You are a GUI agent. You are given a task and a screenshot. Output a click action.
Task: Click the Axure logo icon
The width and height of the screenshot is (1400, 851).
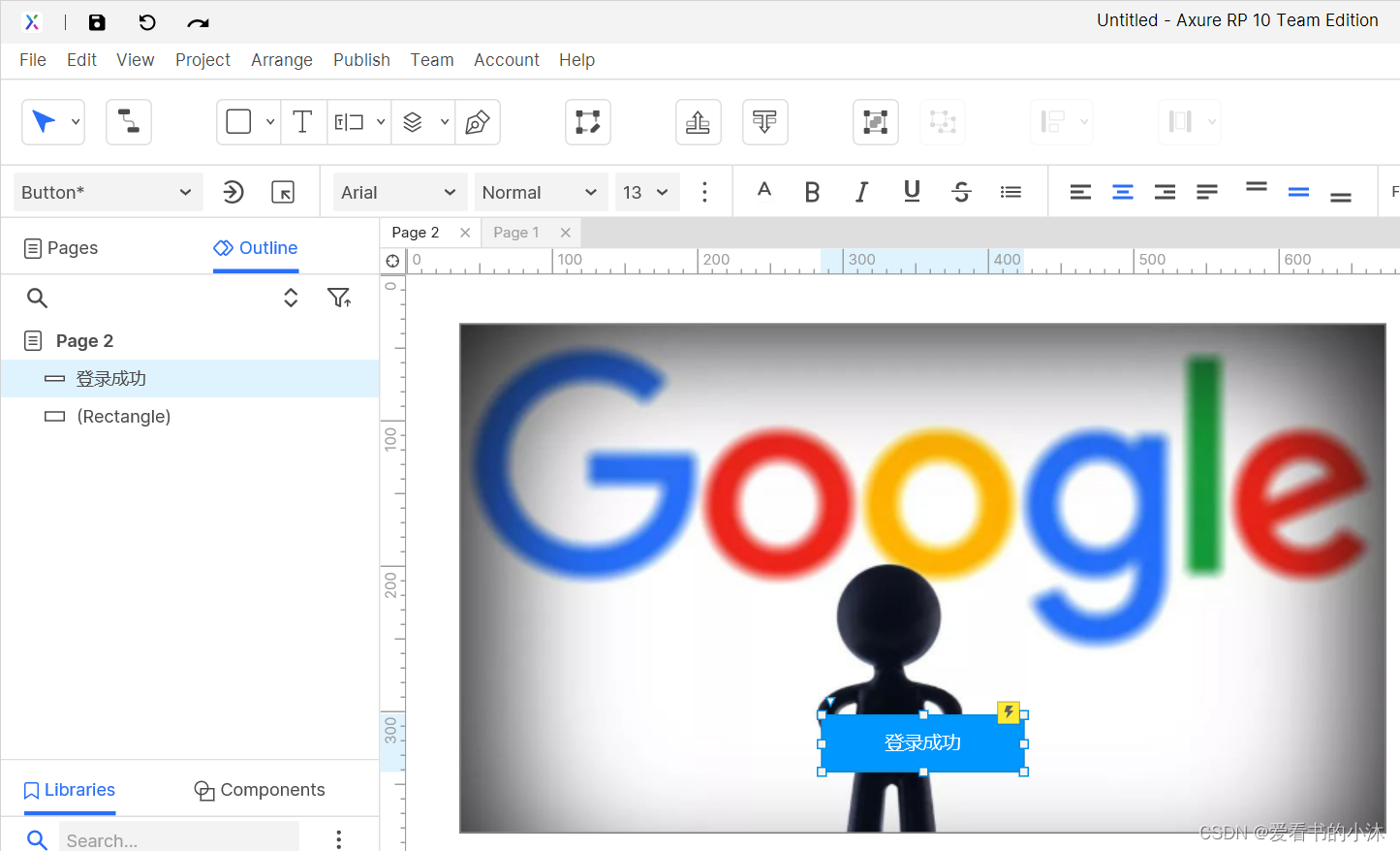[32, 21]
